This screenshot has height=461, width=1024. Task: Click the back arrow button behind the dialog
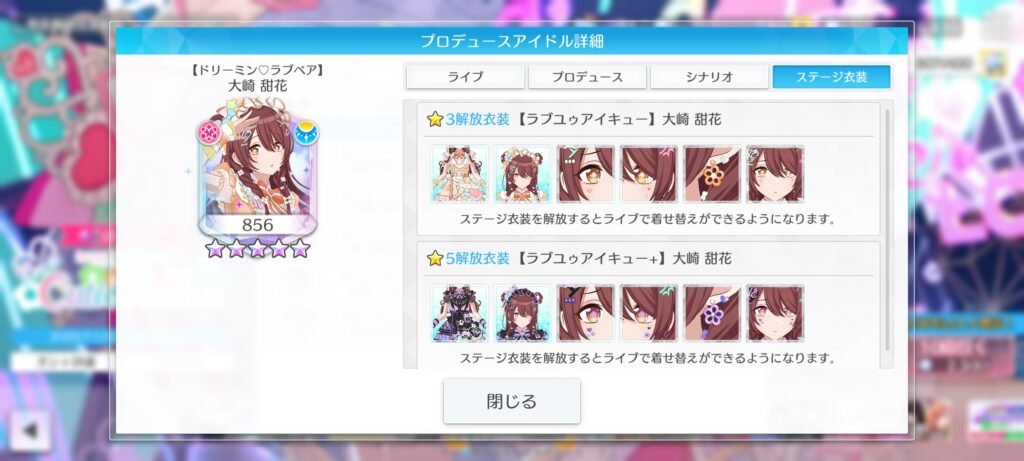point(29,430)
